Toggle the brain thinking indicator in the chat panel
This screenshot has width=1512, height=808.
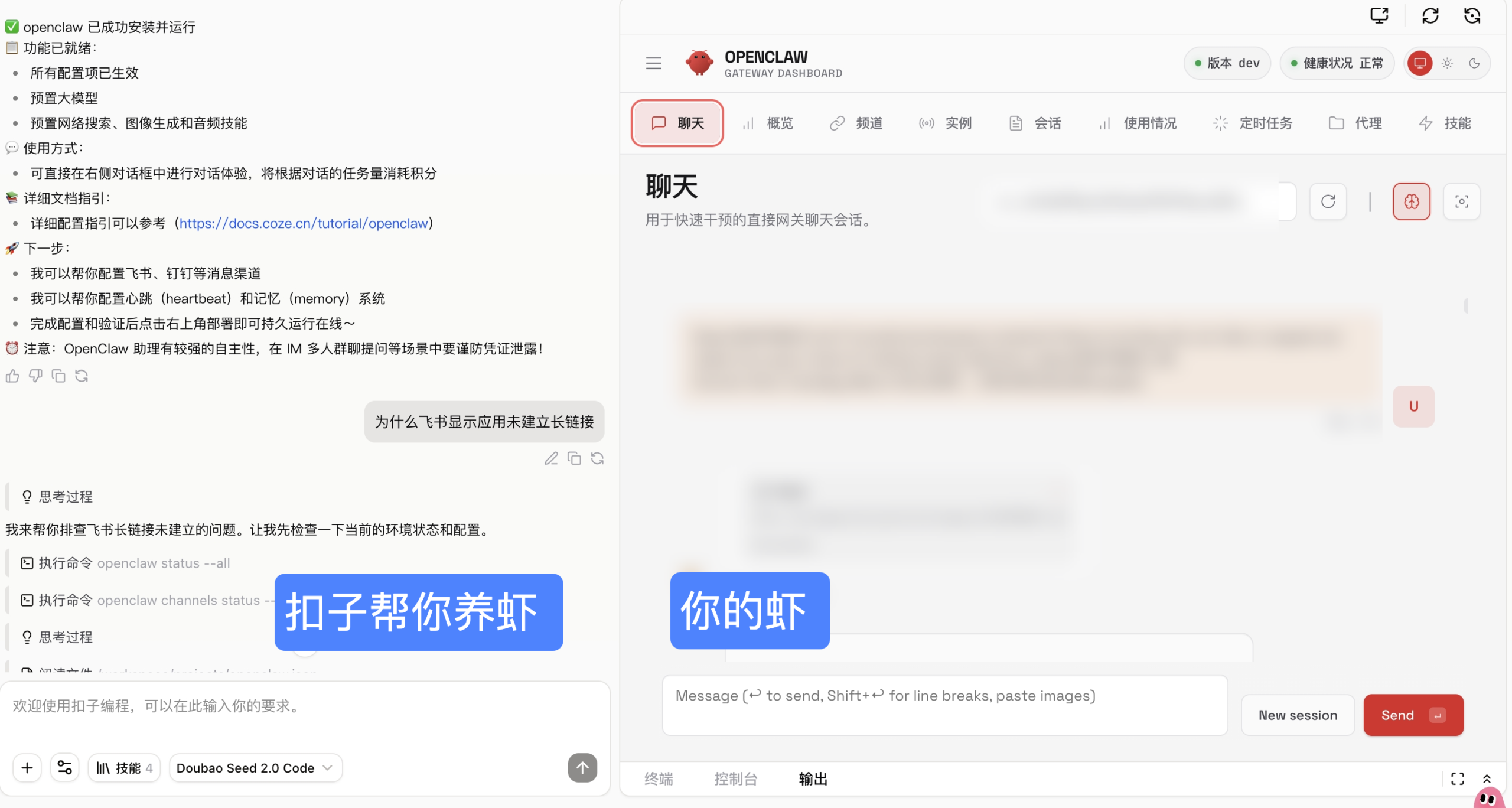(1411, 201)
